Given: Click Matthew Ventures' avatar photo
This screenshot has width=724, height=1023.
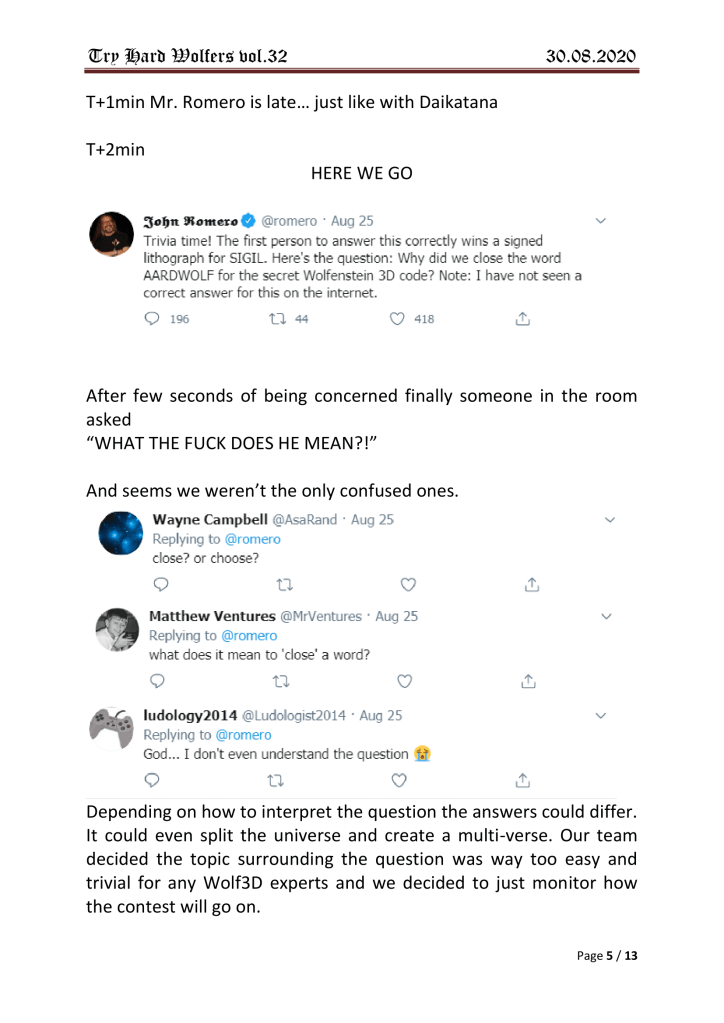Looking at the screenshot, I should click(x=118, y=635).
